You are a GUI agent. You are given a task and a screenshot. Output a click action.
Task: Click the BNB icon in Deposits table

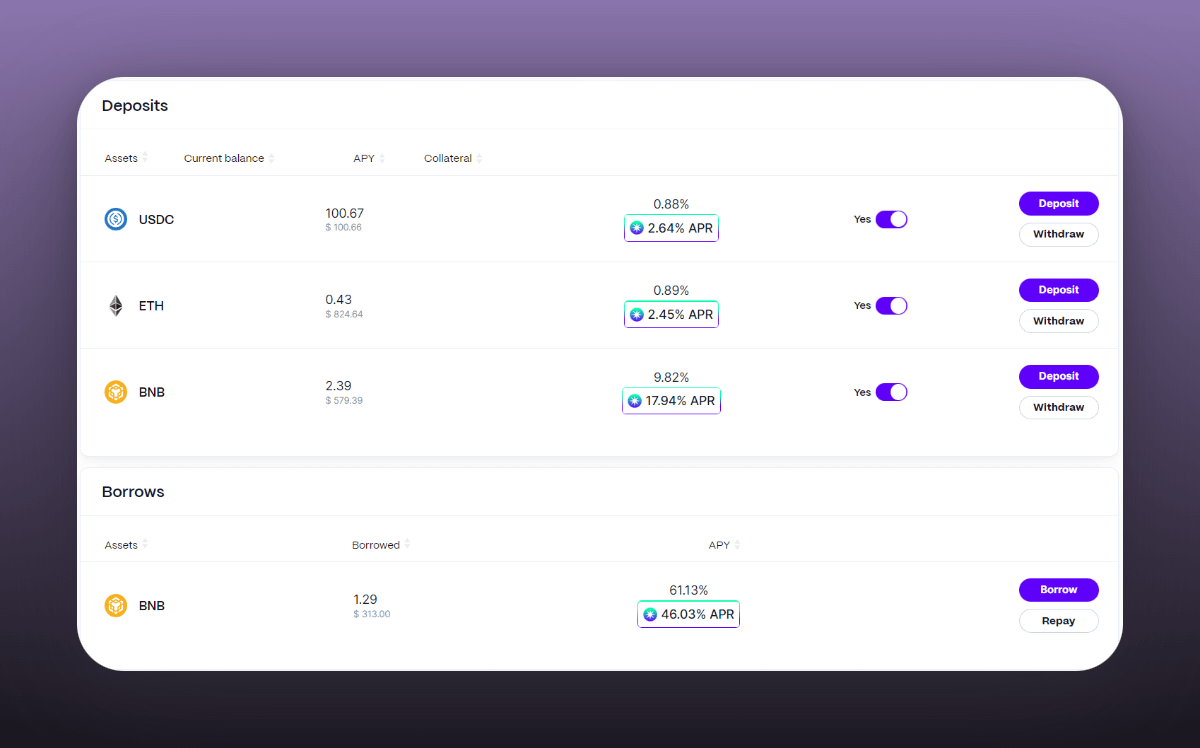[x=116, y=392]
